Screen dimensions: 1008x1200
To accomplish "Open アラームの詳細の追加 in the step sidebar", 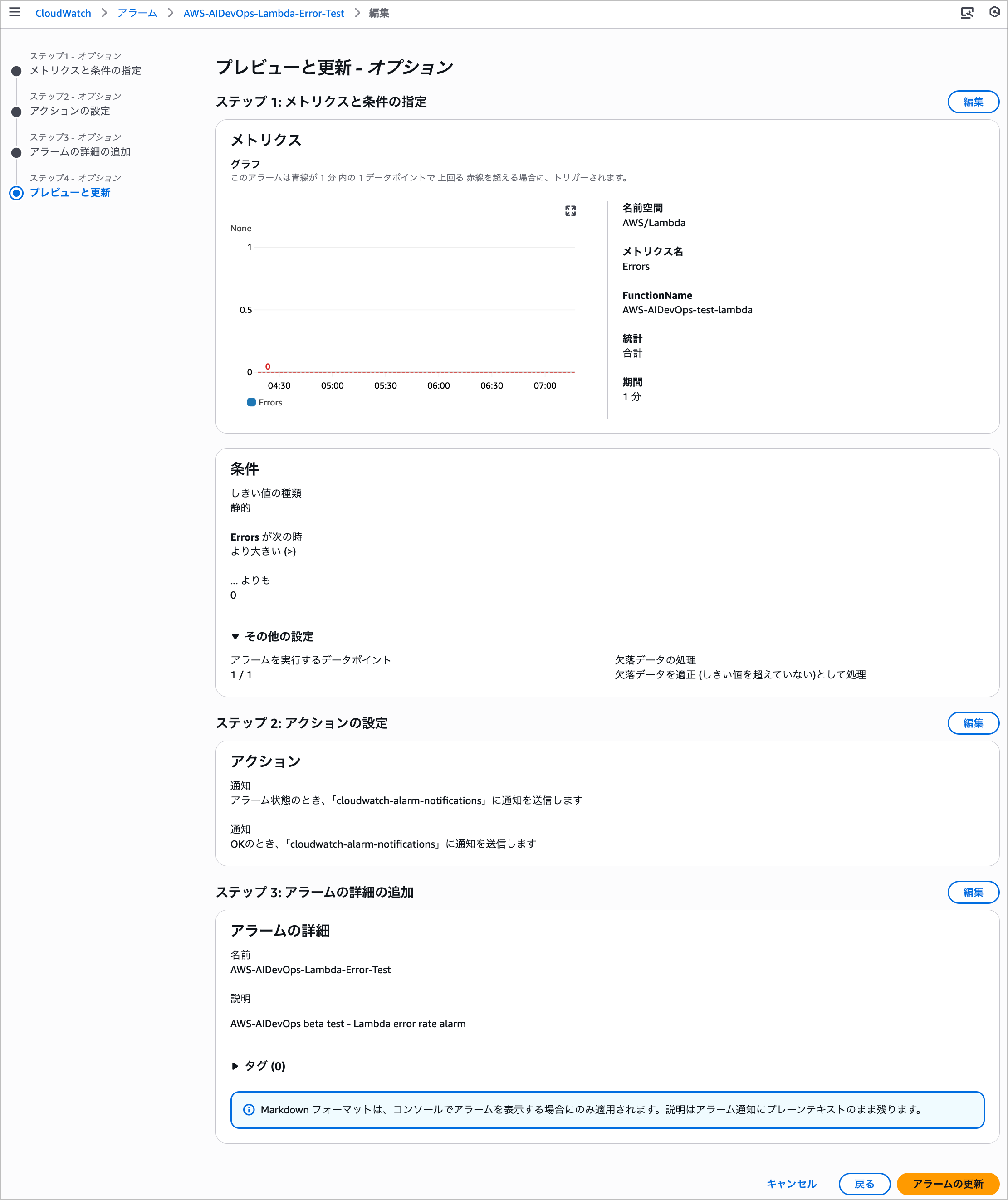I will pyautogui.click(x=81, y=152).
